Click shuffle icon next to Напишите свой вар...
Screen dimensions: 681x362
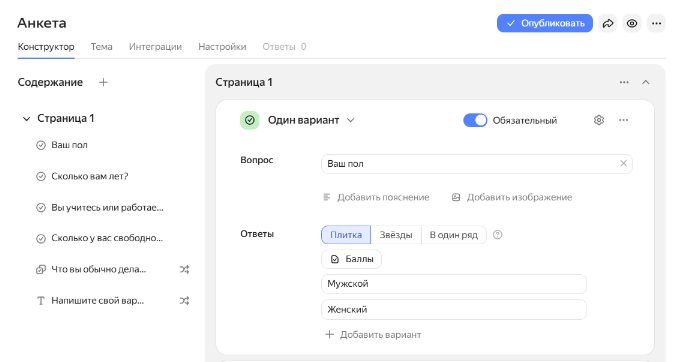click(x=184, y=301)
